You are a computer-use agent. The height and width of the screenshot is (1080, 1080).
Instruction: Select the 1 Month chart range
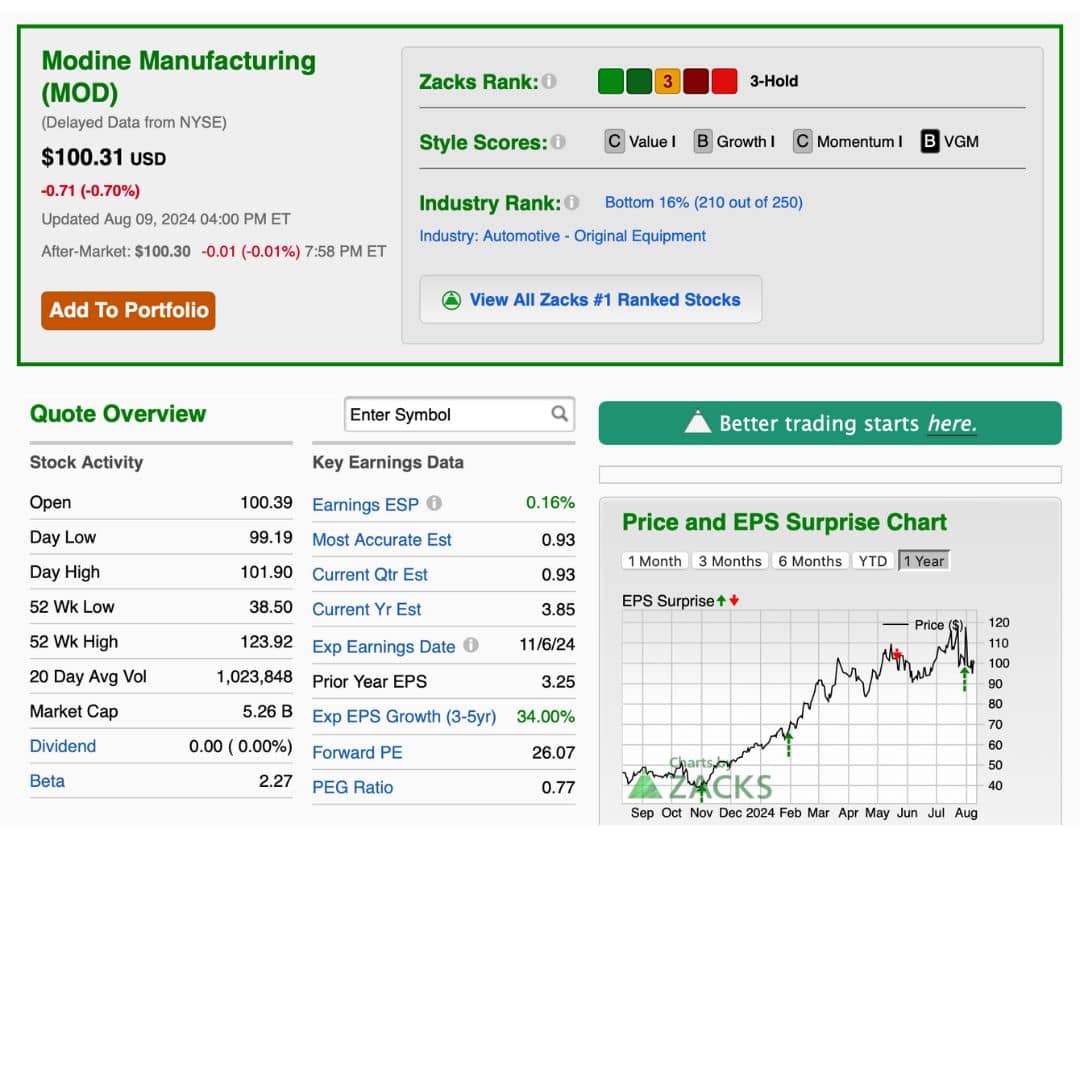[x=654, y=561]
